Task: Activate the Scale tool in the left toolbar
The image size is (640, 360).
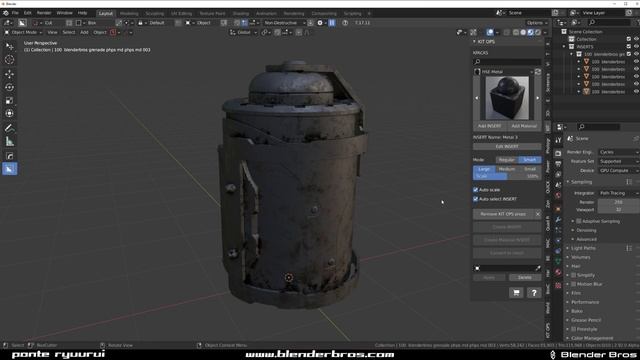Action: coord(9,100)
